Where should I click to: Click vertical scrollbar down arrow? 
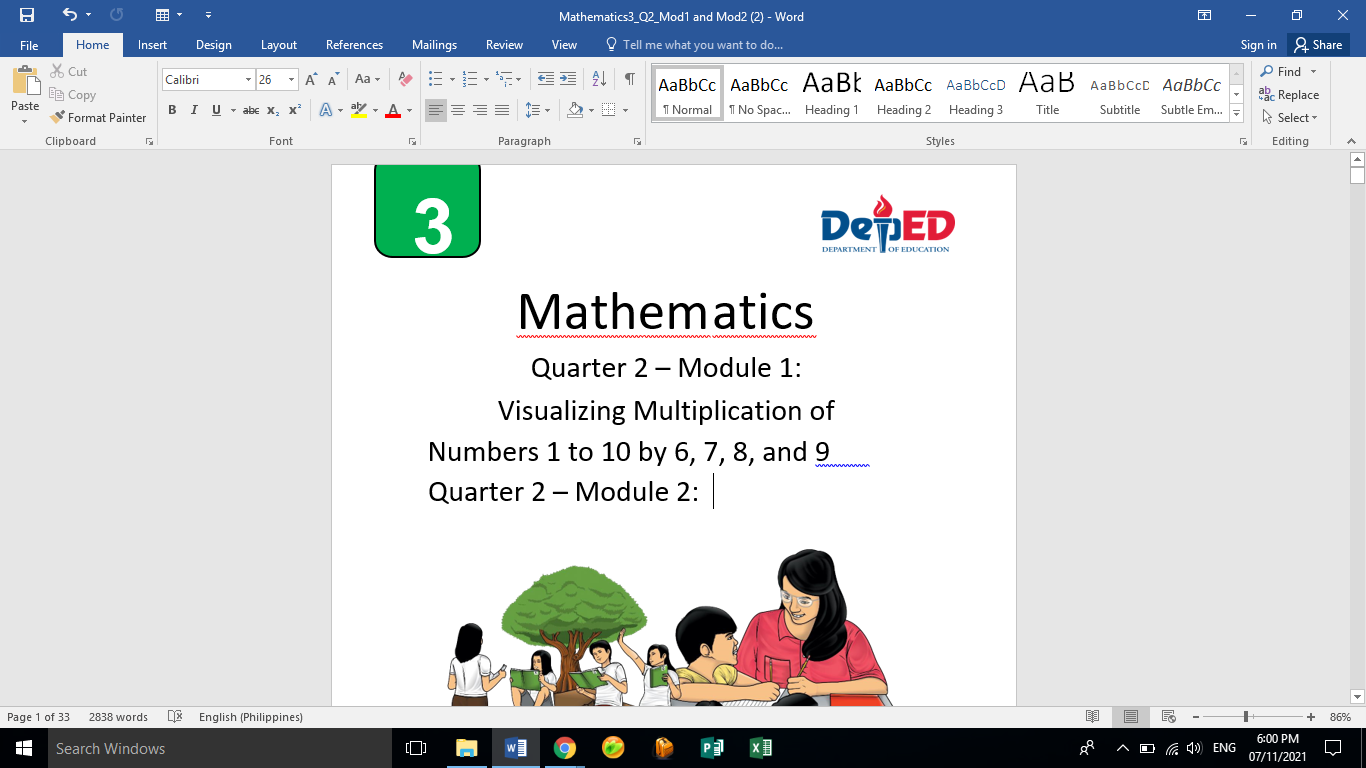pos(1357,696)
